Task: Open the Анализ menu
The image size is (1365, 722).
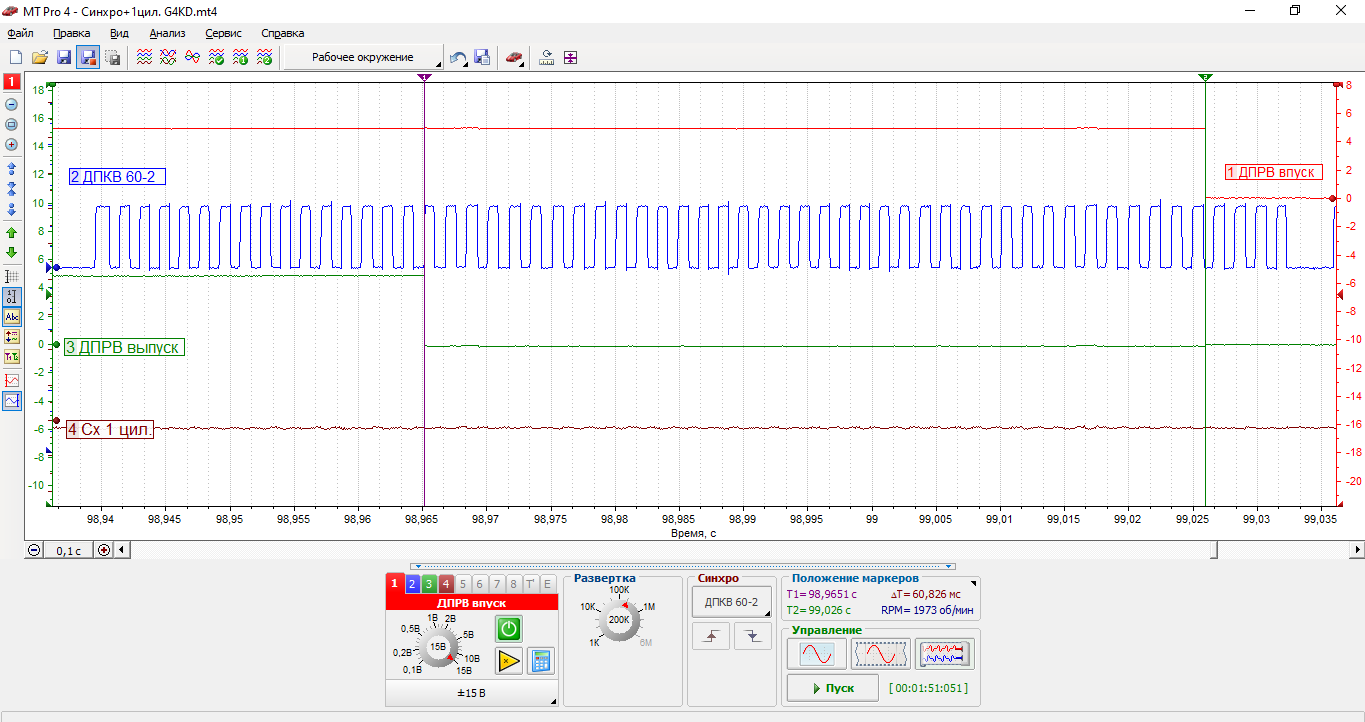Action: (x=167, y=33)
